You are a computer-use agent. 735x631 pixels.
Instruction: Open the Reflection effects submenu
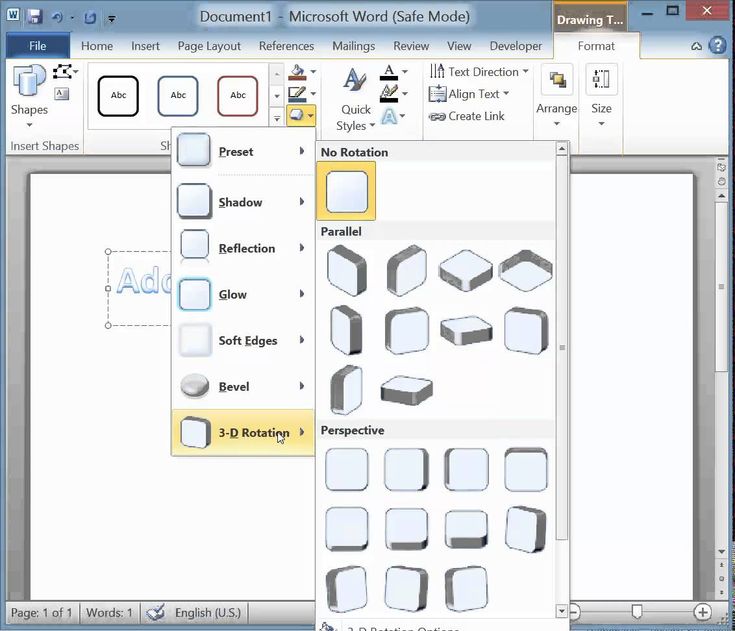[242, 248]
